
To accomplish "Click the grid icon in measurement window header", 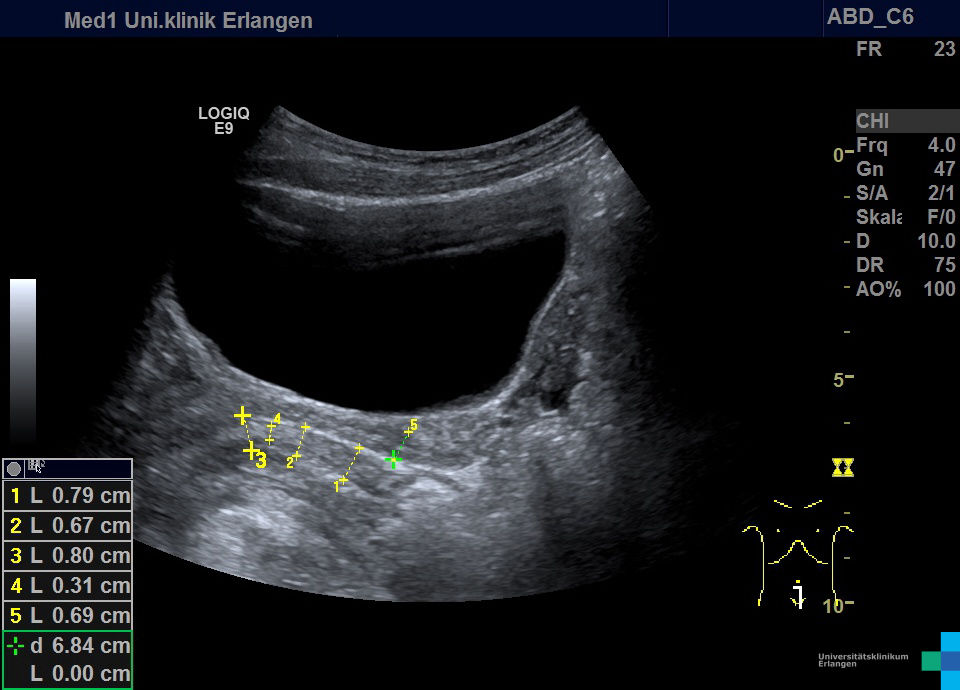I will pyautogui.click(x=37, y=466).
